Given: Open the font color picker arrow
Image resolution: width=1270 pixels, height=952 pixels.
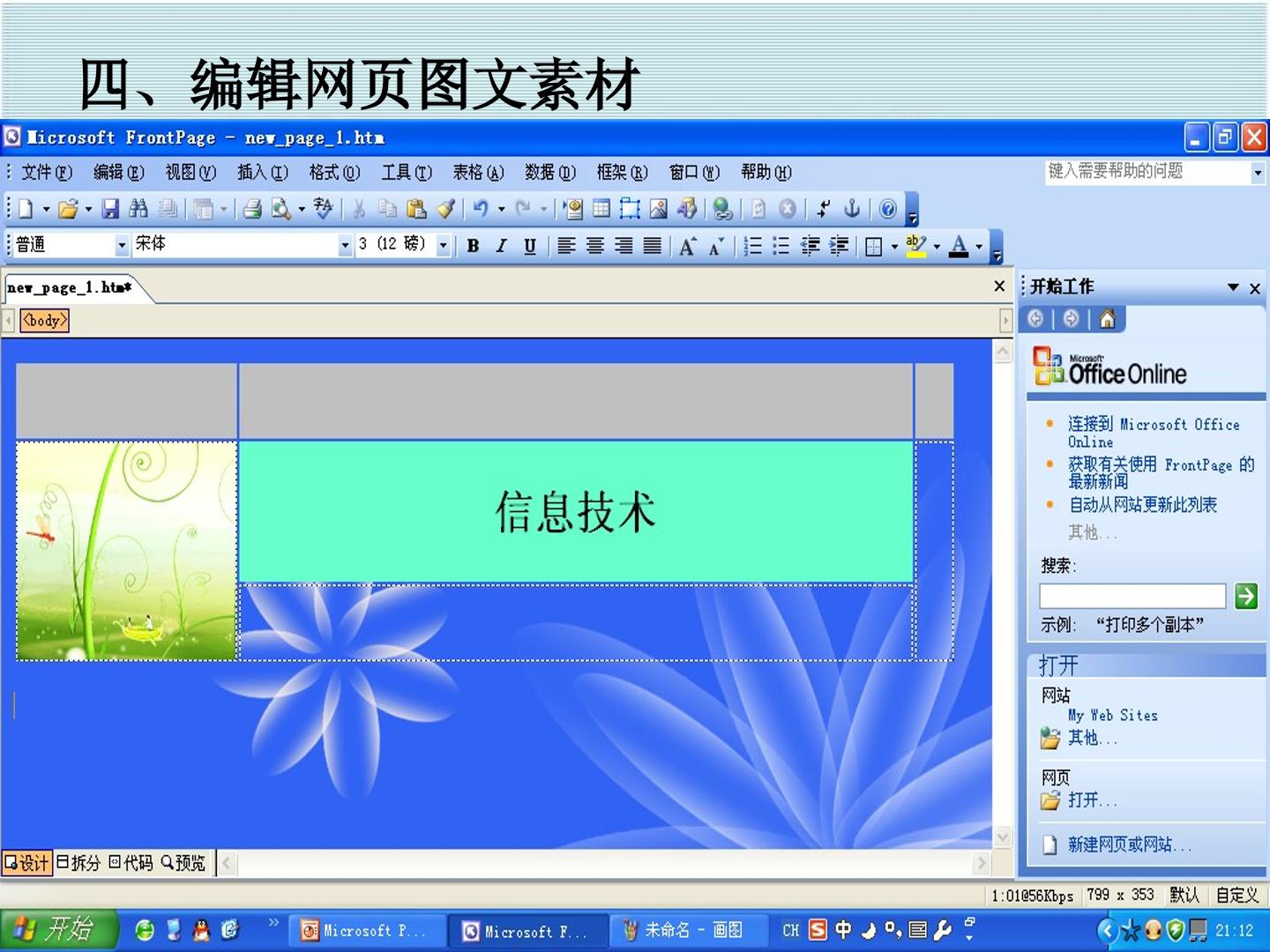Looking at the screenshot, I should point(980,247).
